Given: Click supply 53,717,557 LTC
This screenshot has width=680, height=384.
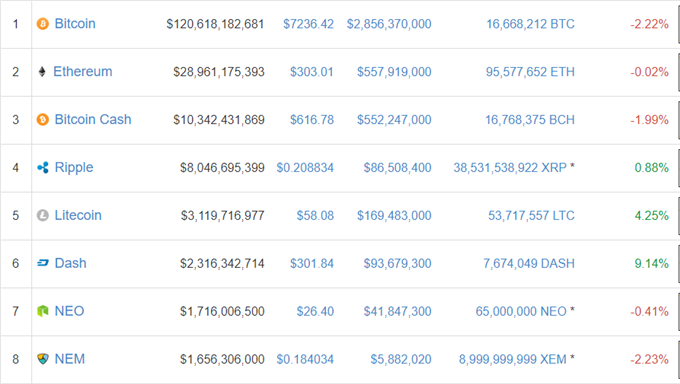Looking at the screenshot, I should (531, 216).
